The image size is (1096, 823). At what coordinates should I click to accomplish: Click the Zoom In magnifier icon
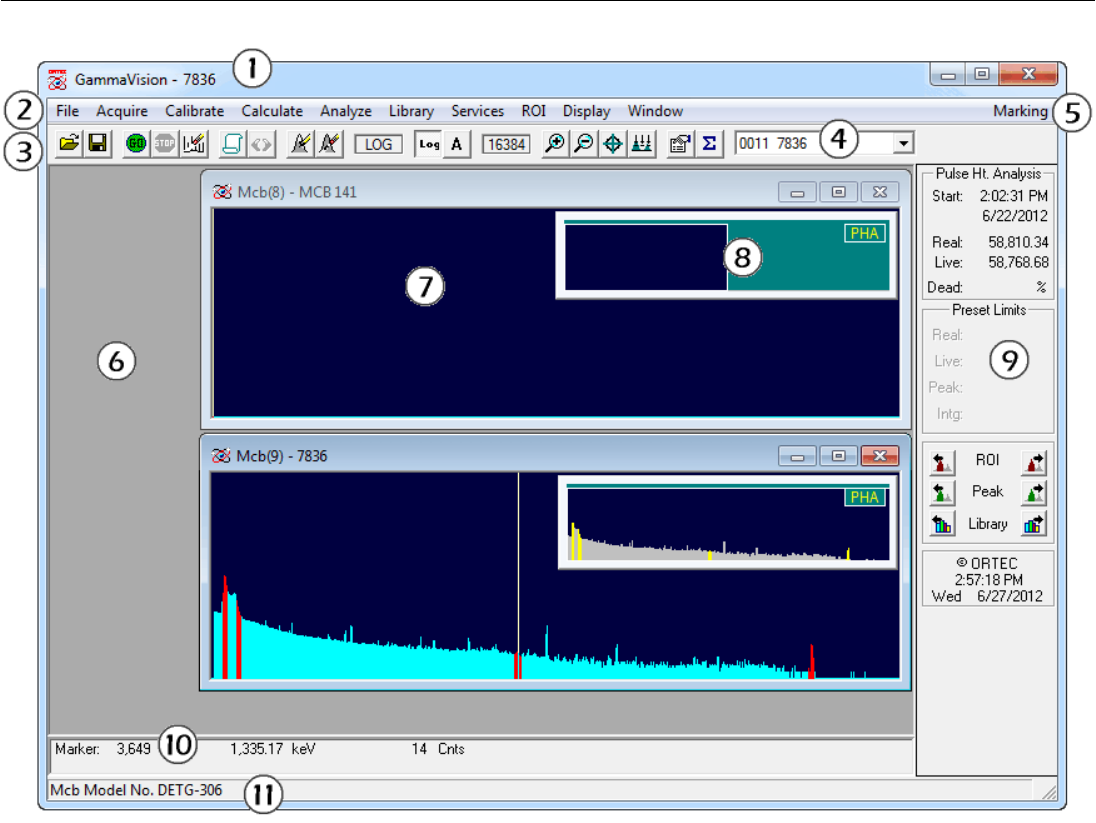pos(555,143)
